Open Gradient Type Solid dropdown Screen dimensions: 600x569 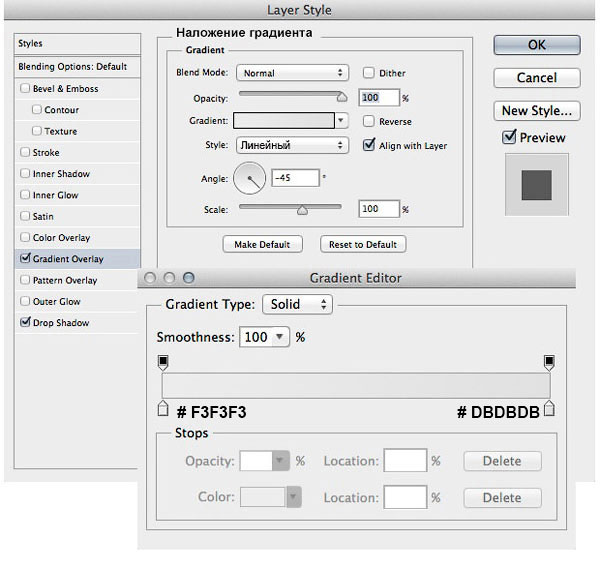[297, 304]
